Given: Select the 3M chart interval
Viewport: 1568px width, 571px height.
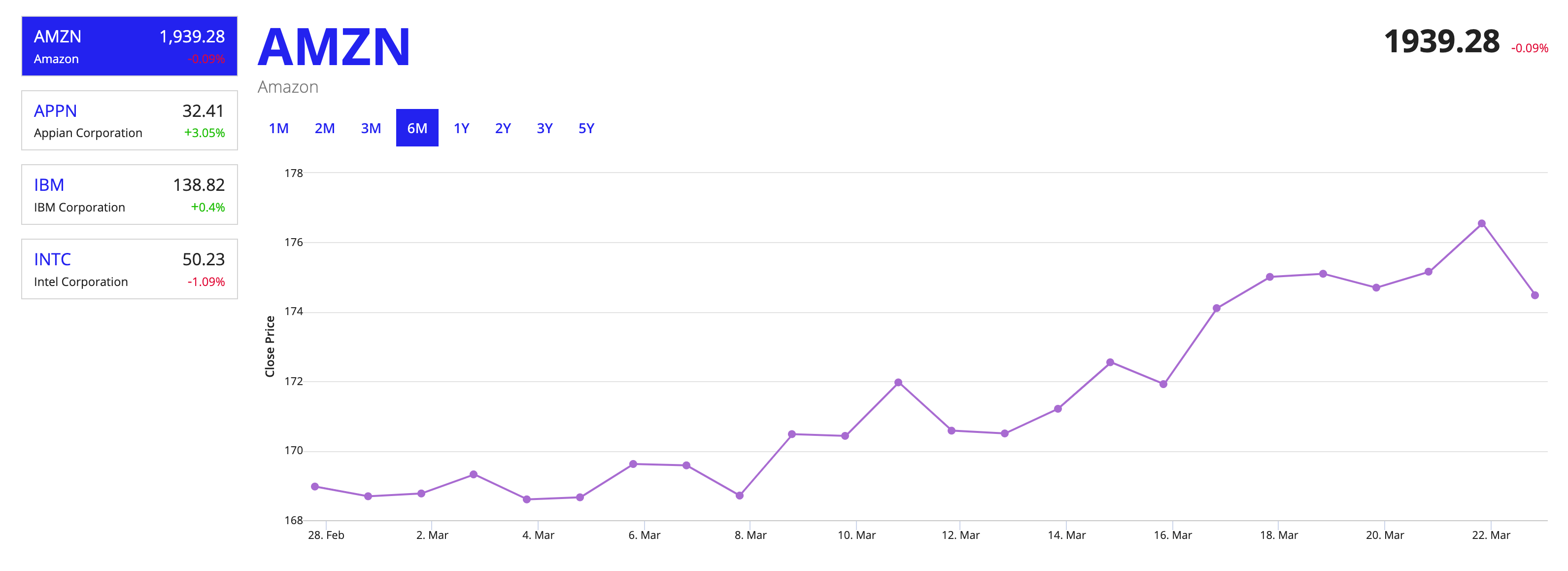Looking at the screenshot, I should (372, 128).
